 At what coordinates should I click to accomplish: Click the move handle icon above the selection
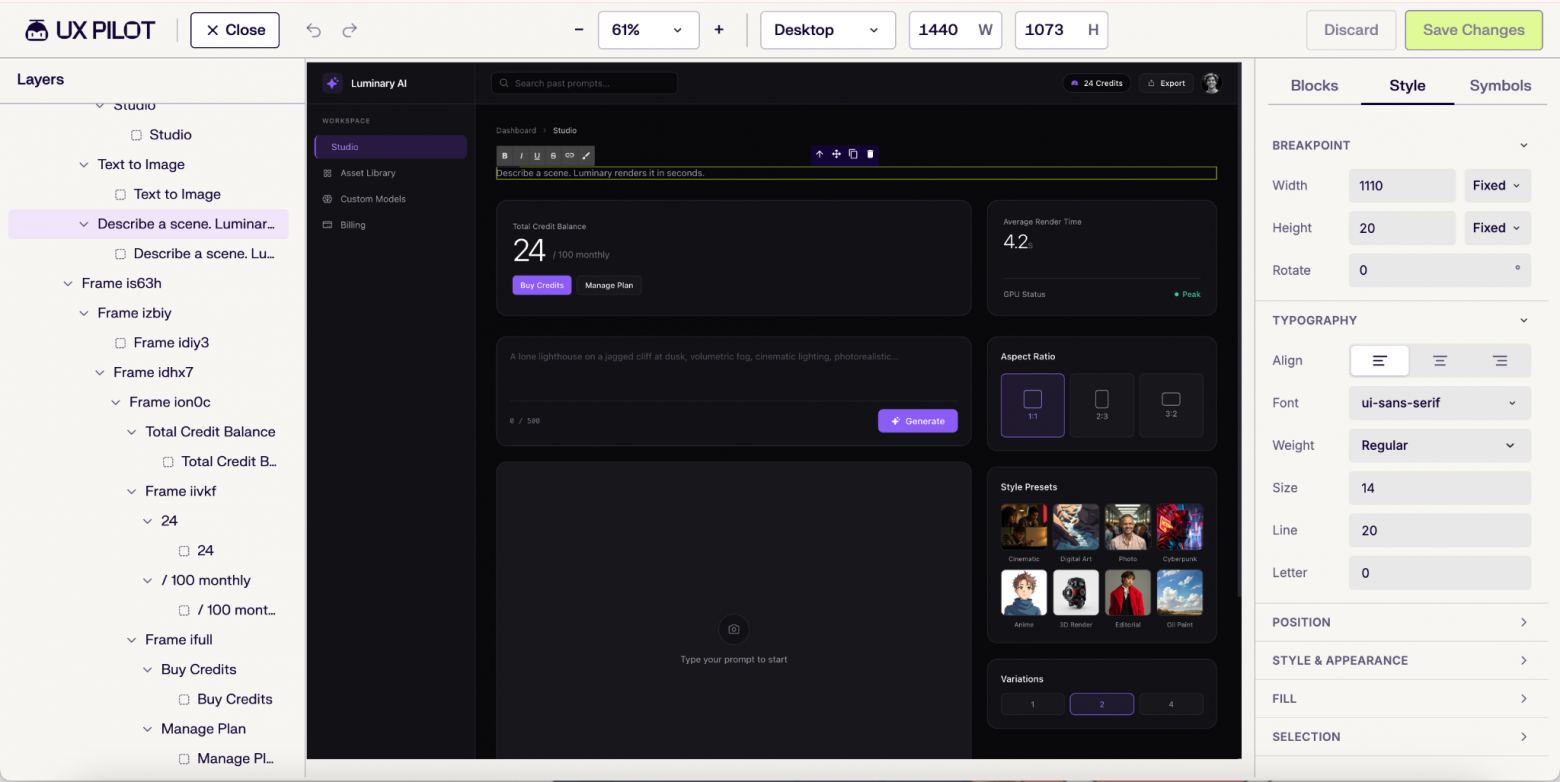tap(836, 154)
